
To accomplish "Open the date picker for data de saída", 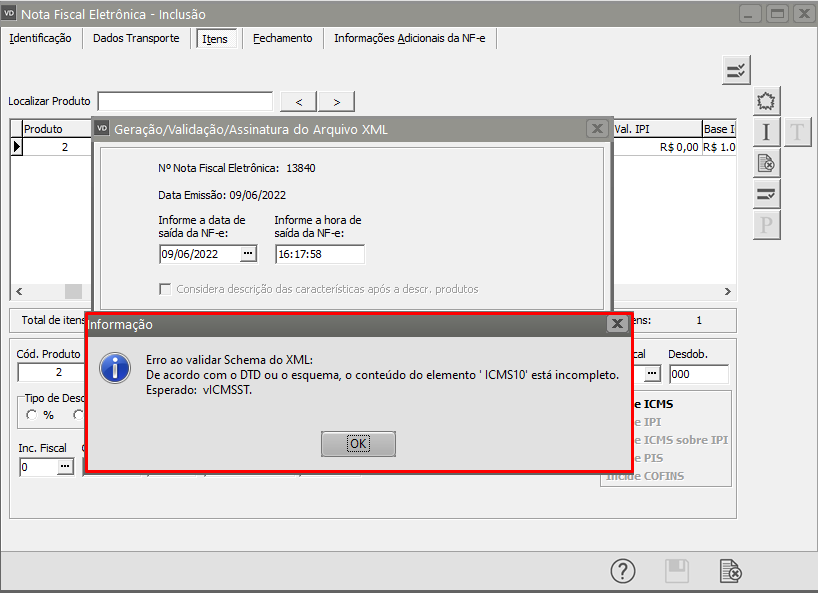I will click(x=248, y=254).
